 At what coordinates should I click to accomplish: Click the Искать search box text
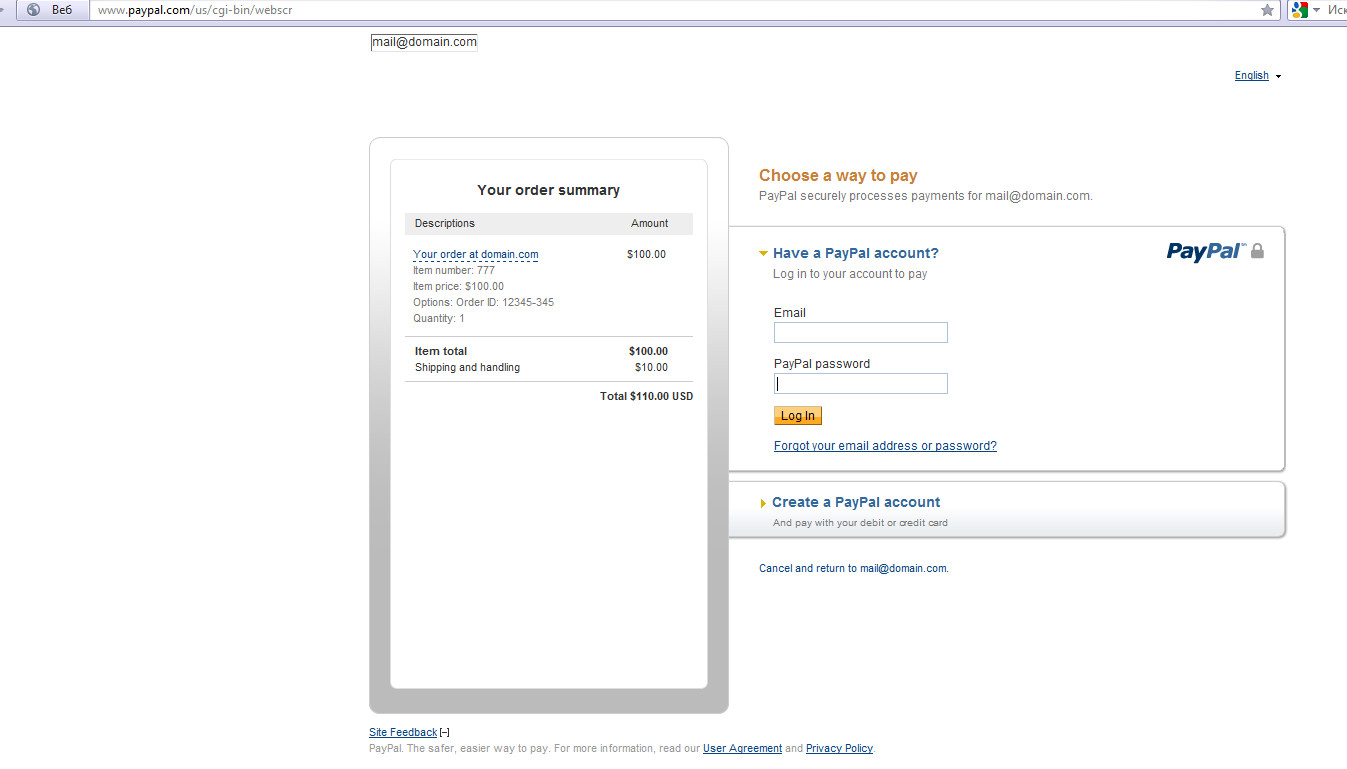point(1336,10)
